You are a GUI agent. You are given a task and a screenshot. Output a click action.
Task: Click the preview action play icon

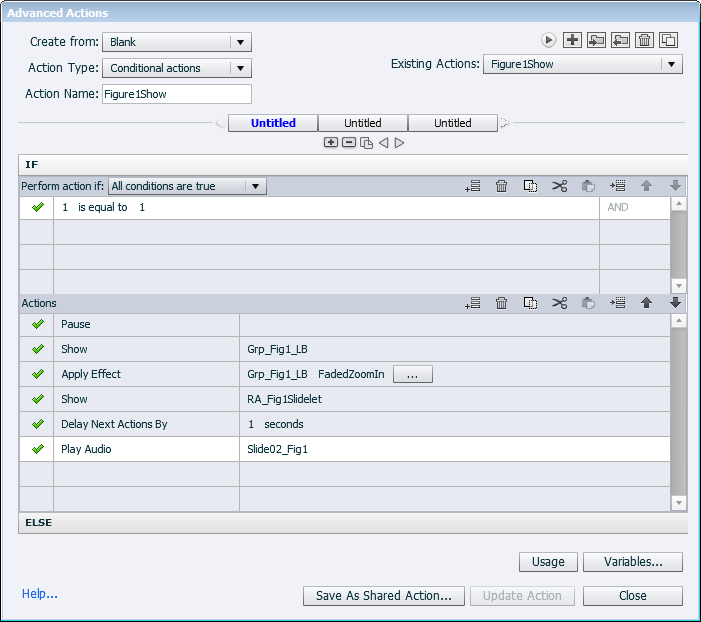549,40
